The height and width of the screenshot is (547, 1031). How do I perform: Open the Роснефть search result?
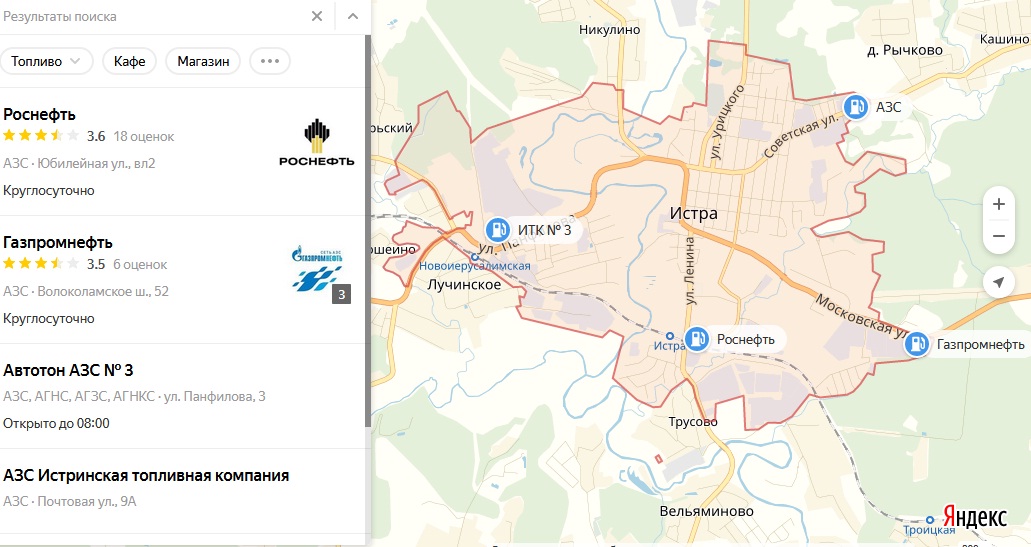point(40,114)
